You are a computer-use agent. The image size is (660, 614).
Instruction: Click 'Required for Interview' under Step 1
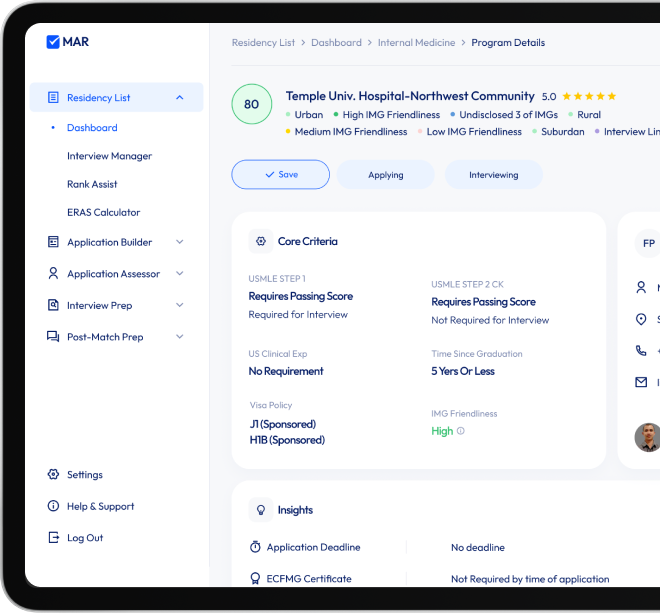click(x=298, y=315)
